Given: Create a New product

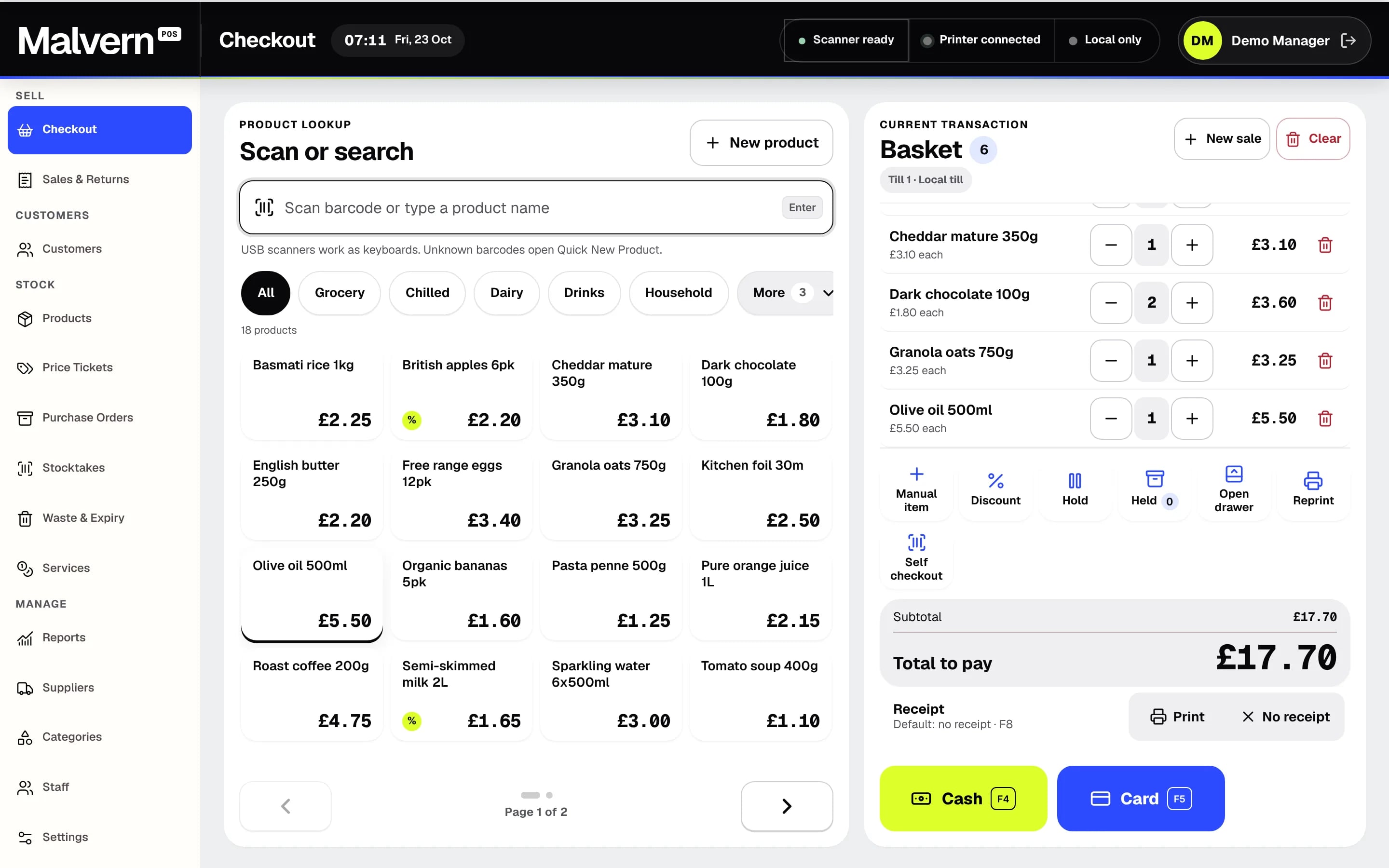Looking at the screenshot, I should click(761, 143).
